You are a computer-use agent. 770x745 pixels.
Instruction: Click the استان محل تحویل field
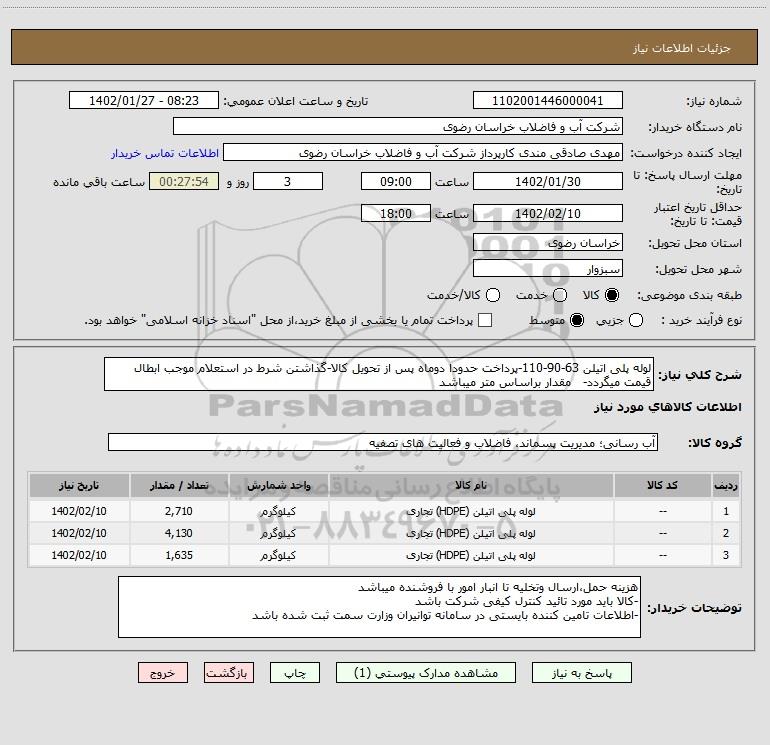pos(548,243)
